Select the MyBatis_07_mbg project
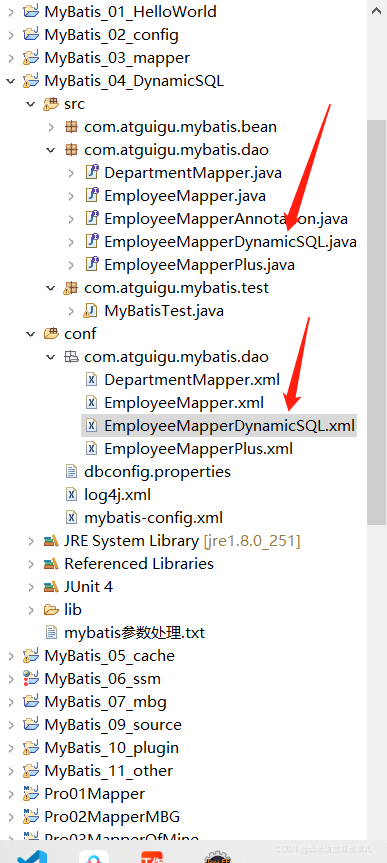387x863 pixels. point(106,702)
